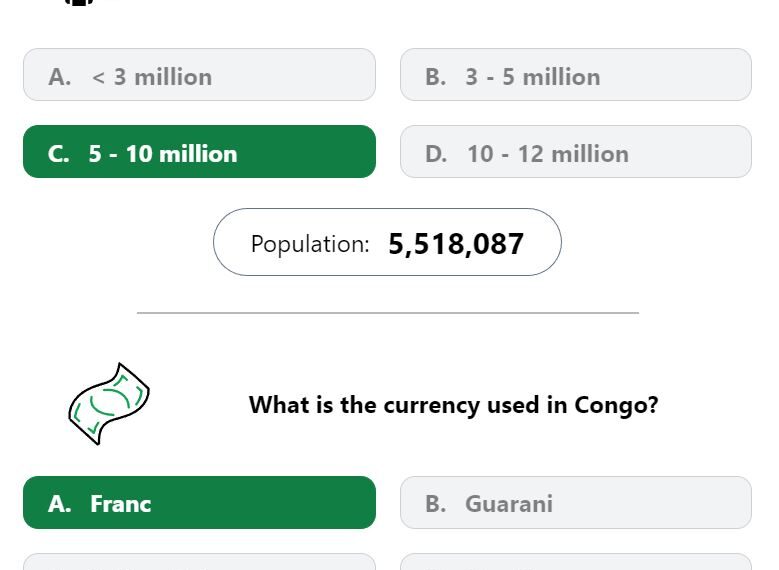Pick the green "5 - 10 million" answer
The width and height of the screenshot is (779, 570).
coord(199,152)
